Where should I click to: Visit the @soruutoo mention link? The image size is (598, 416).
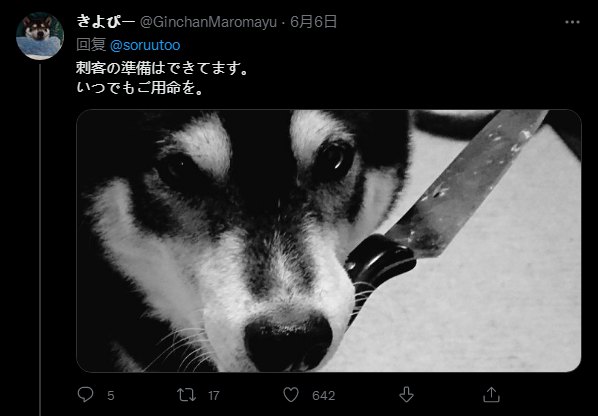tap(145, 45)
